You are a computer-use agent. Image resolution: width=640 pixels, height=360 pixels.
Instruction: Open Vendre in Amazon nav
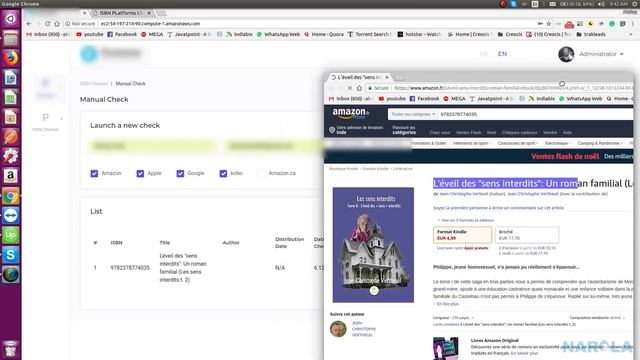[550, 133]
